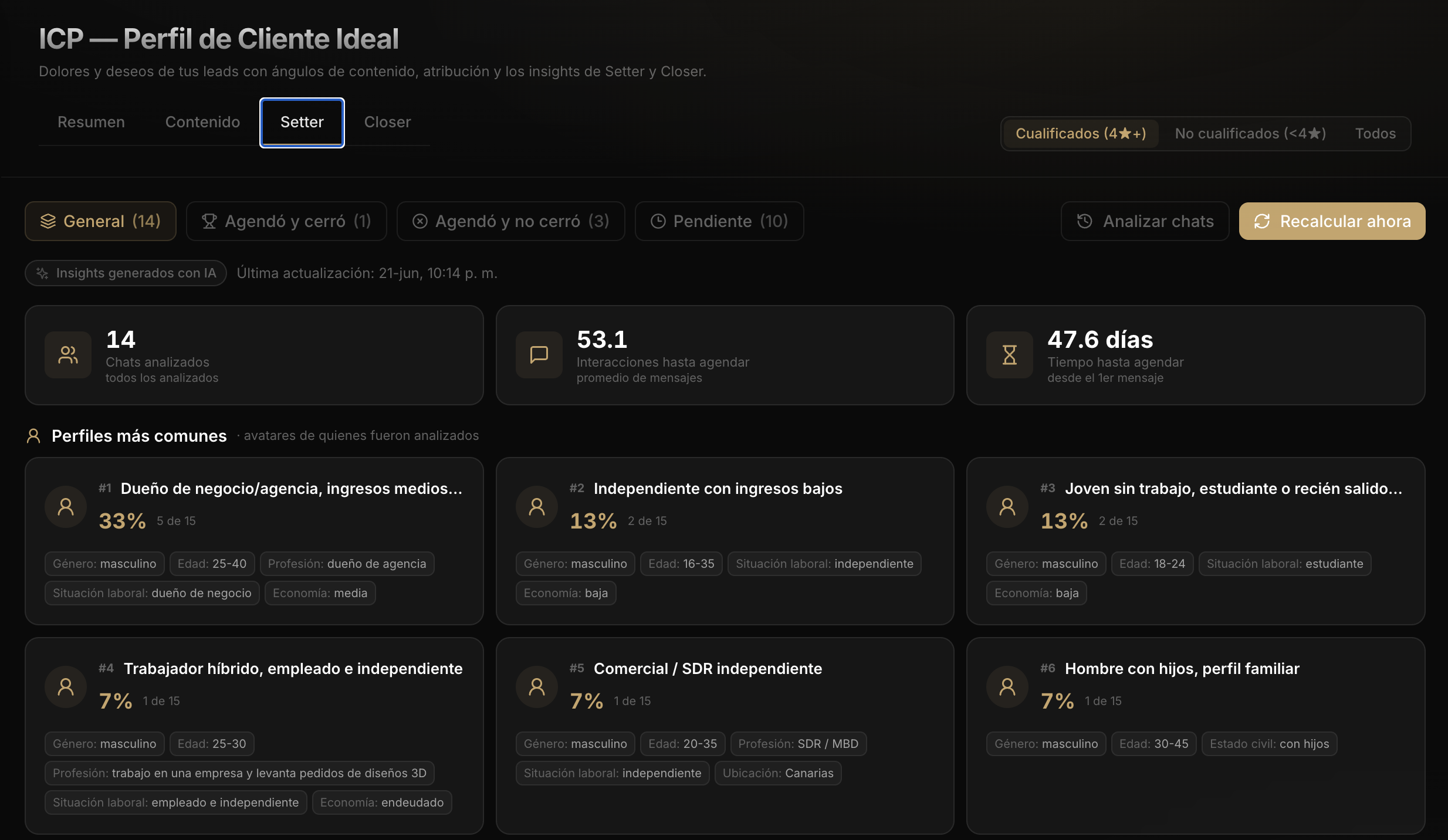Image resolution: width=1448 pixels, height=840 pixels.
Task: Click 'Hombre con hijos, perfil familiar' title
Action: 1182,669
